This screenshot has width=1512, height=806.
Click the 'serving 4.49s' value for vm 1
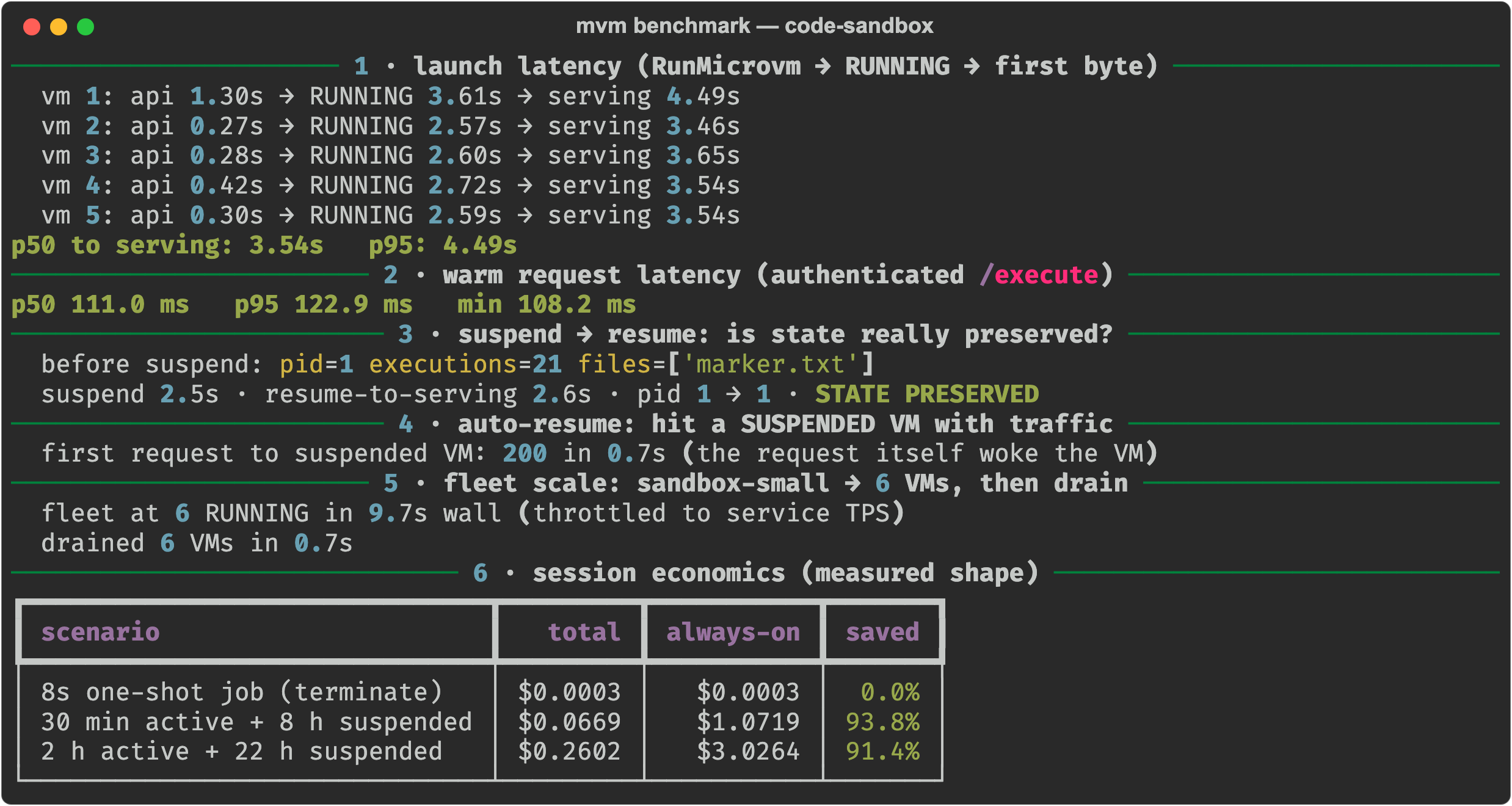click(644, 96)
